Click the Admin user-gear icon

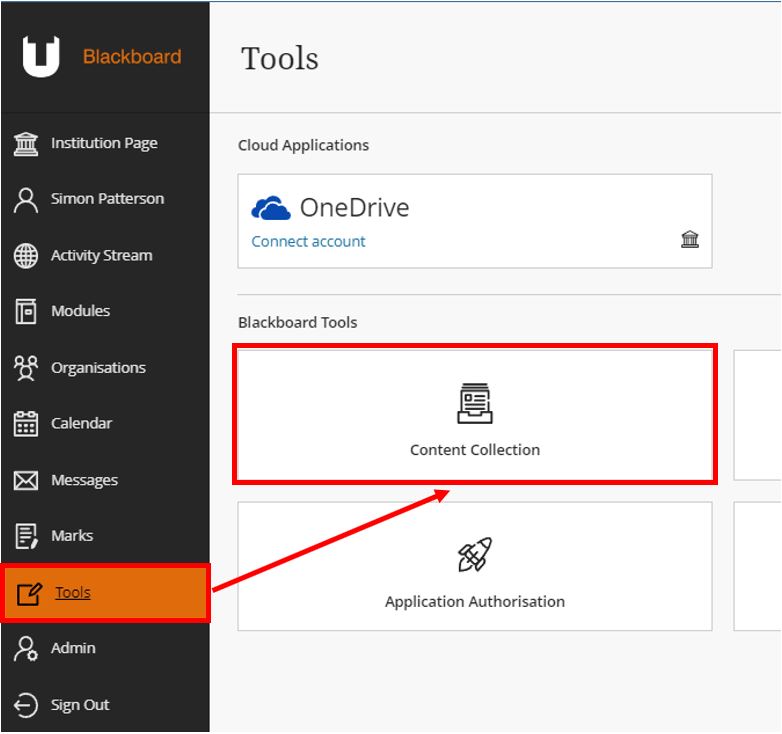coord(26,649)
